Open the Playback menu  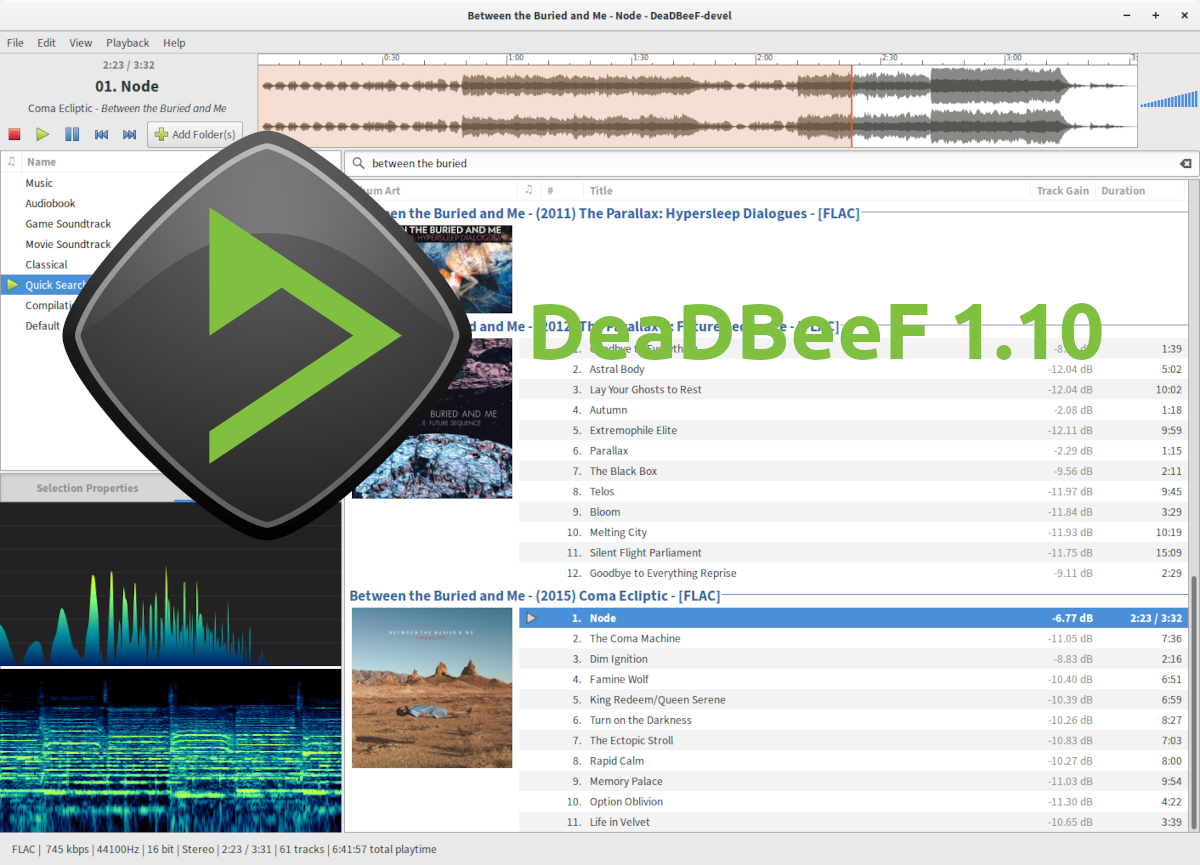click(x=127, y=43)
